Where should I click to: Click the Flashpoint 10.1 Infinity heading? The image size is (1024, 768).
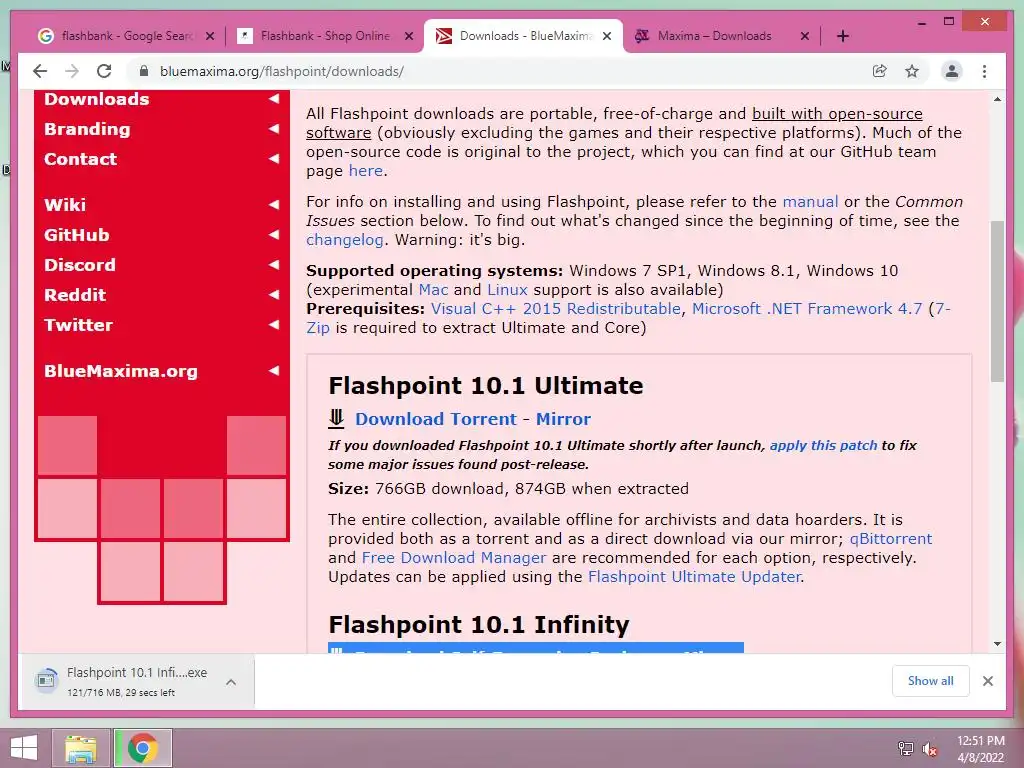(479, 624)
